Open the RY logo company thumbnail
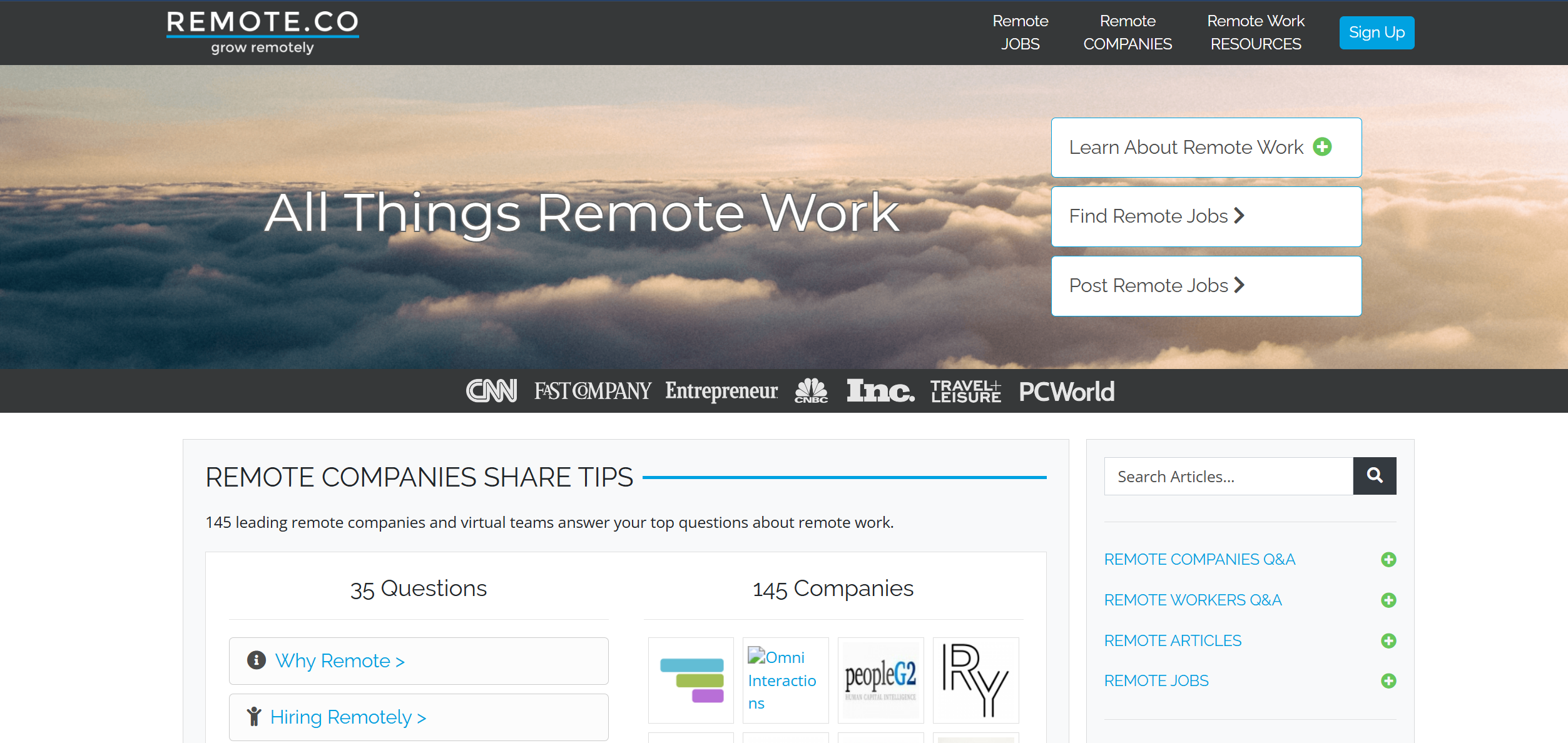 click(x=976, y=680)
